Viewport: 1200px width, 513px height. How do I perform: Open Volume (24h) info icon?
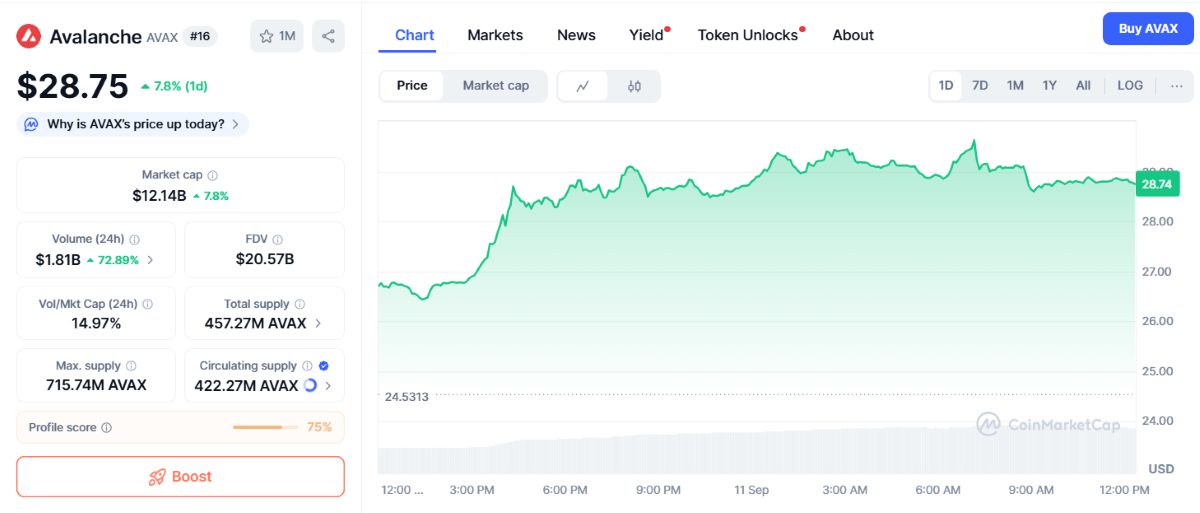[x=134, y=240]
